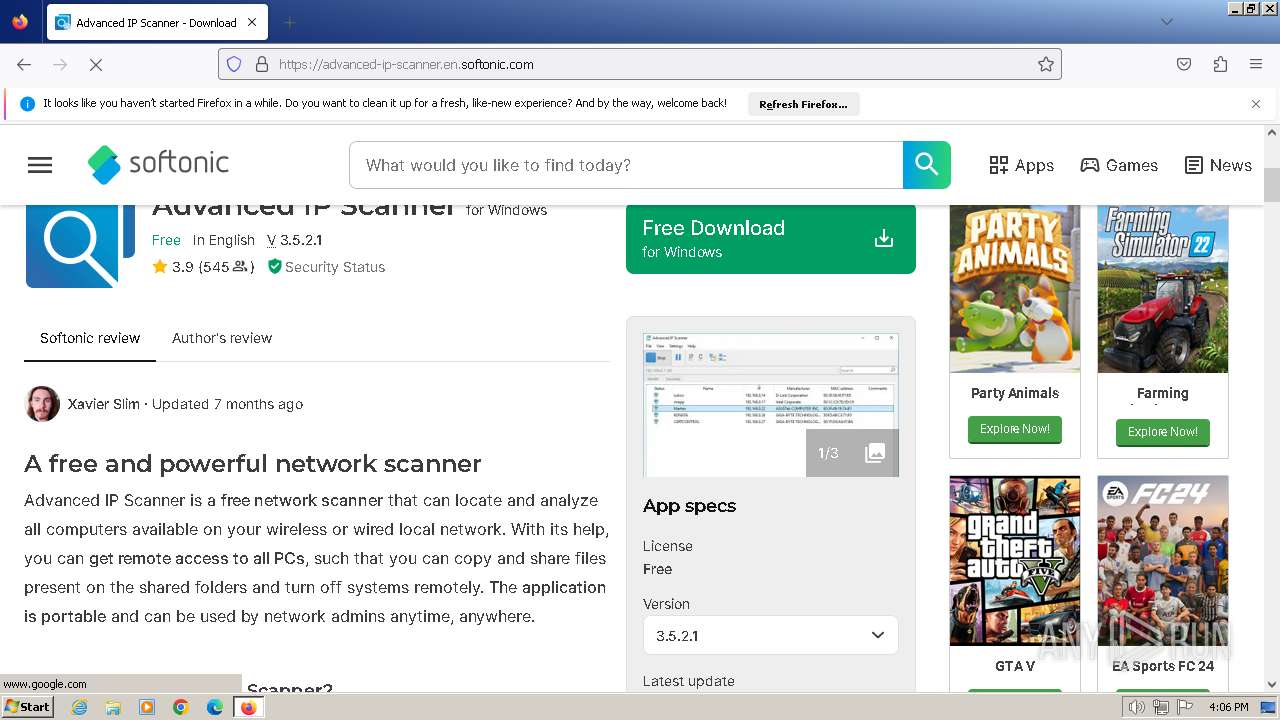The width and height of the screenshot is (1280, 720).
Task: Click the 3.9 star rating
Action: 202,267
